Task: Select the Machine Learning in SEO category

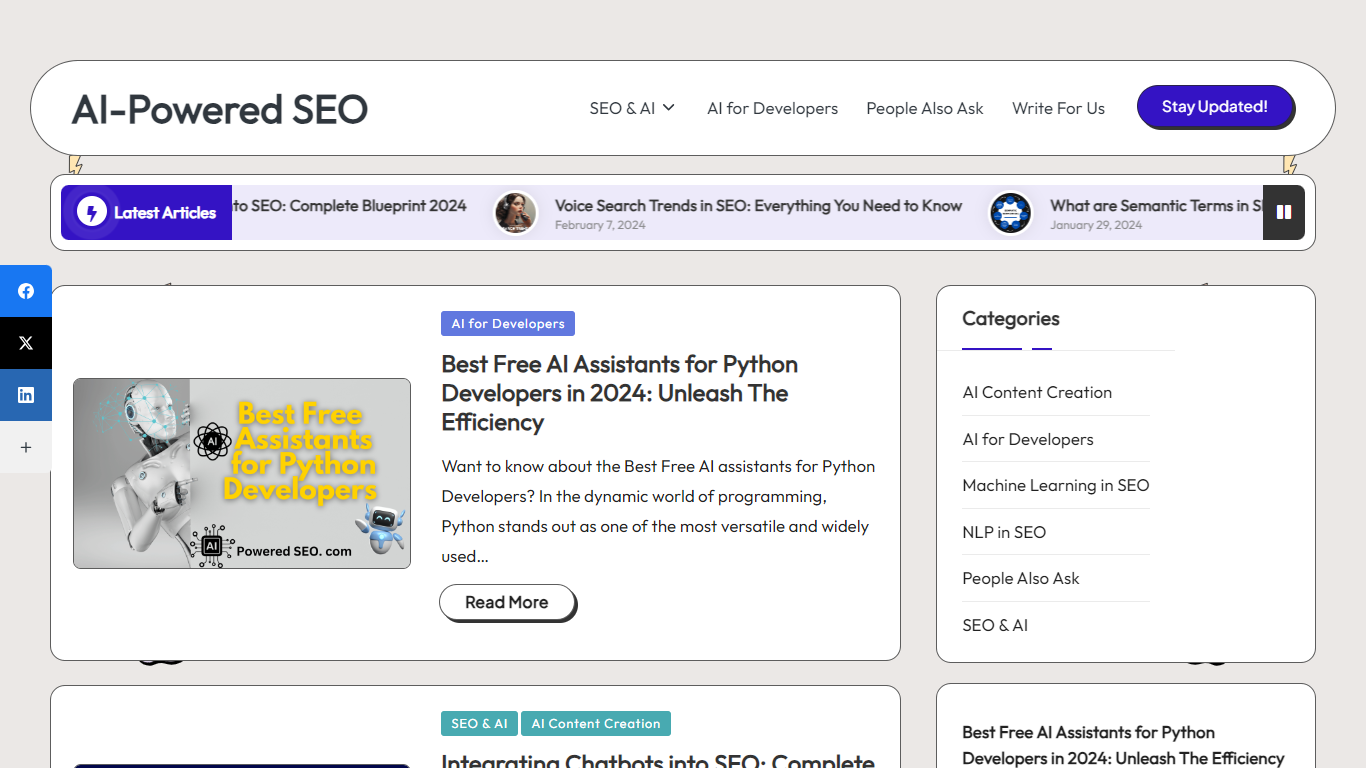Action: coord(1055,485)
